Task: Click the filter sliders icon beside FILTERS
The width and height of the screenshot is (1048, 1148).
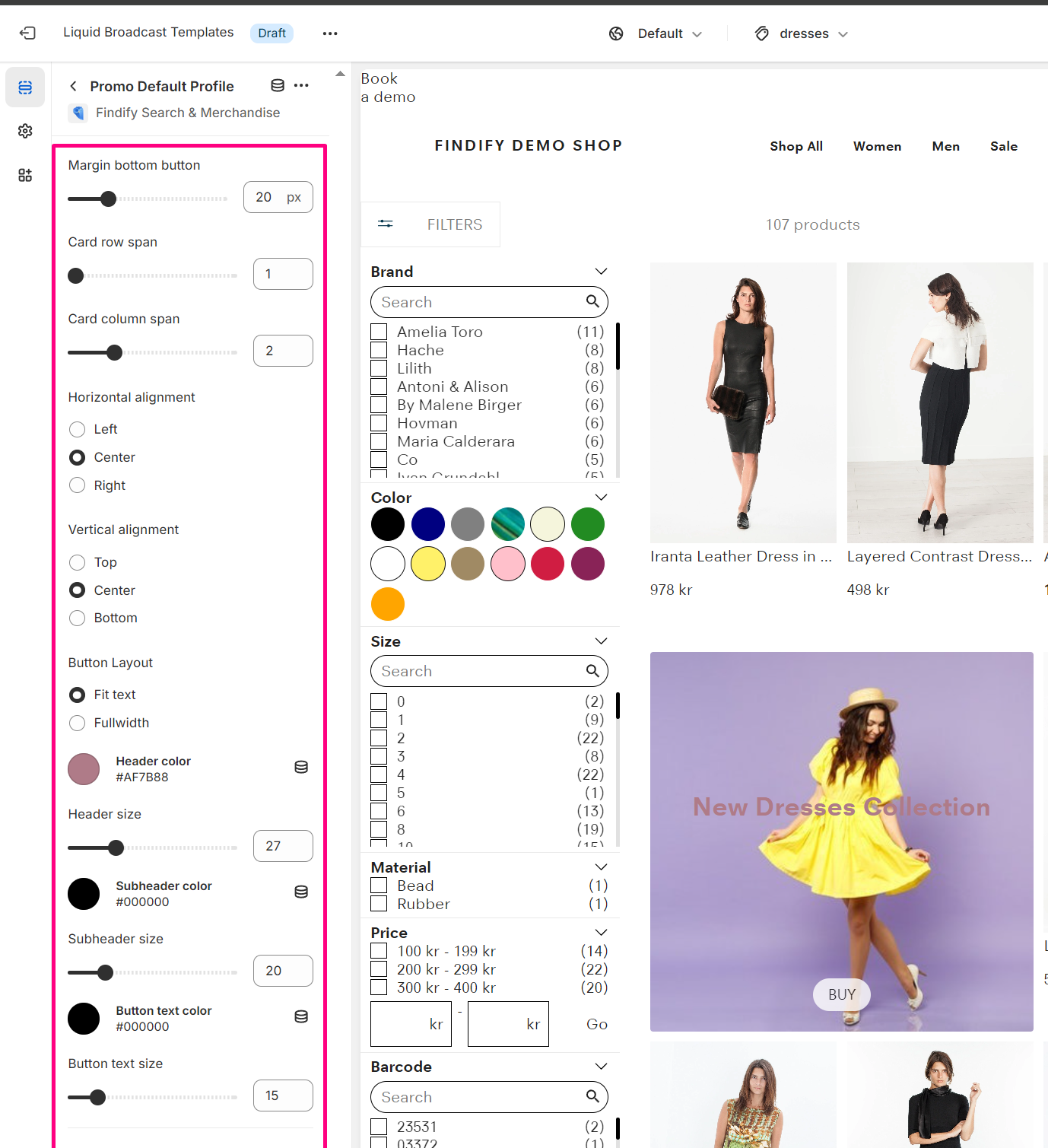Action: pyautogui.click(x=386, y=224)
